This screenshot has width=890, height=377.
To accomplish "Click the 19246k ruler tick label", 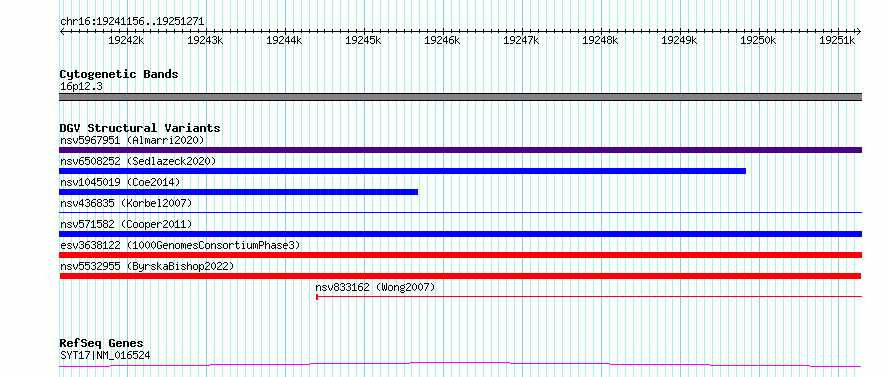I will [442, 40].
